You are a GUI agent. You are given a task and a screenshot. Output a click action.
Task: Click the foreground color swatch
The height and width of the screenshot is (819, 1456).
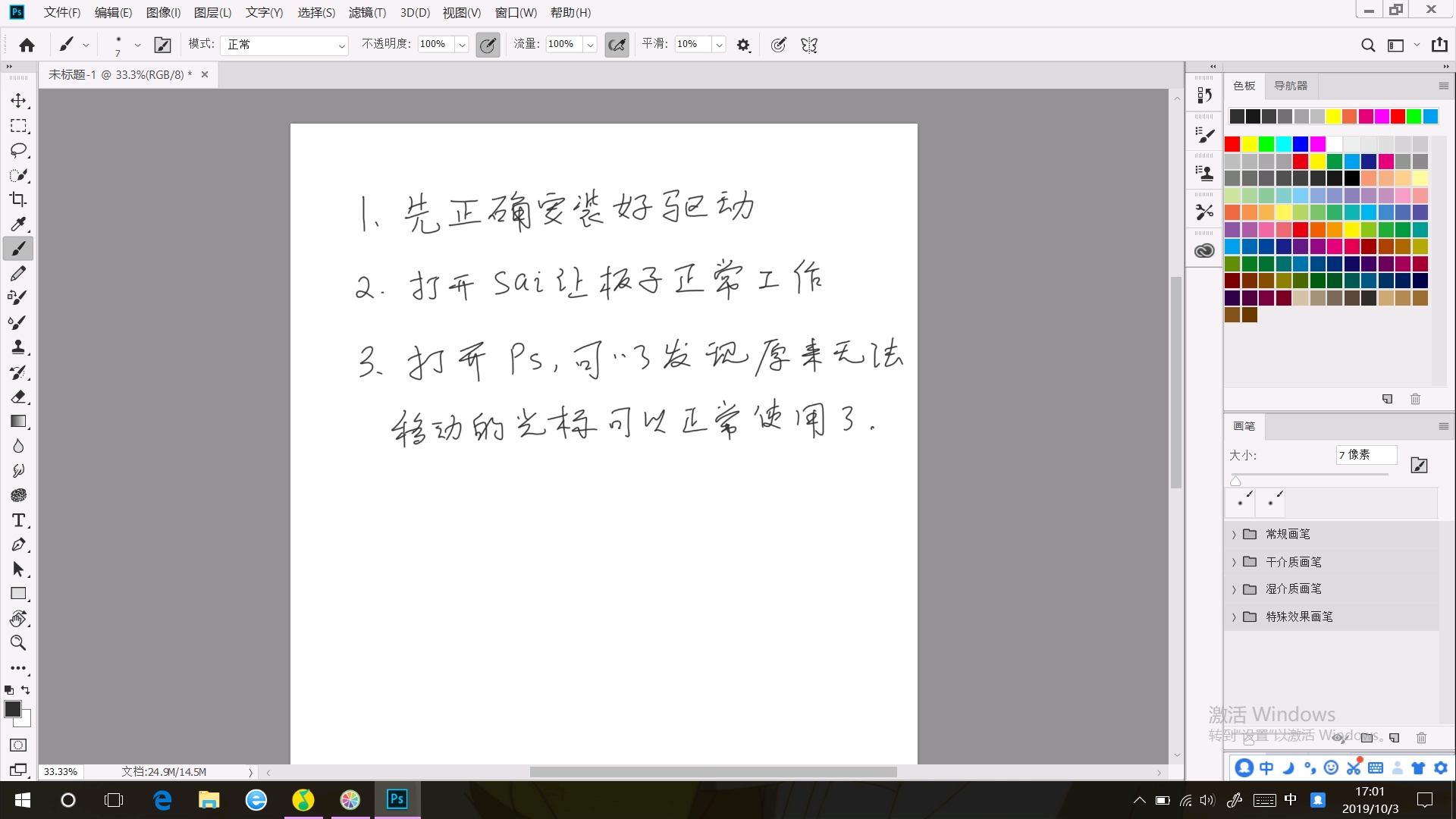click(x=13, y=709)
